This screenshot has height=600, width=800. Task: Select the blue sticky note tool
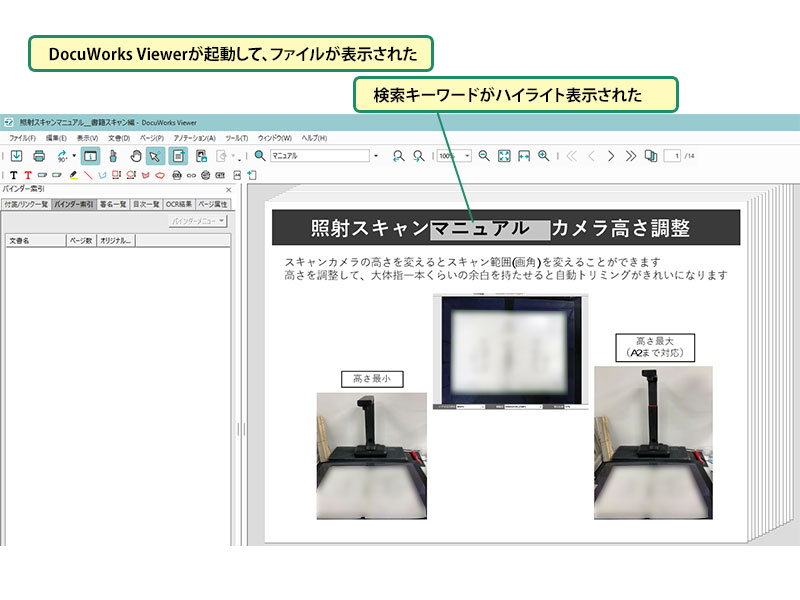(42, 175)
